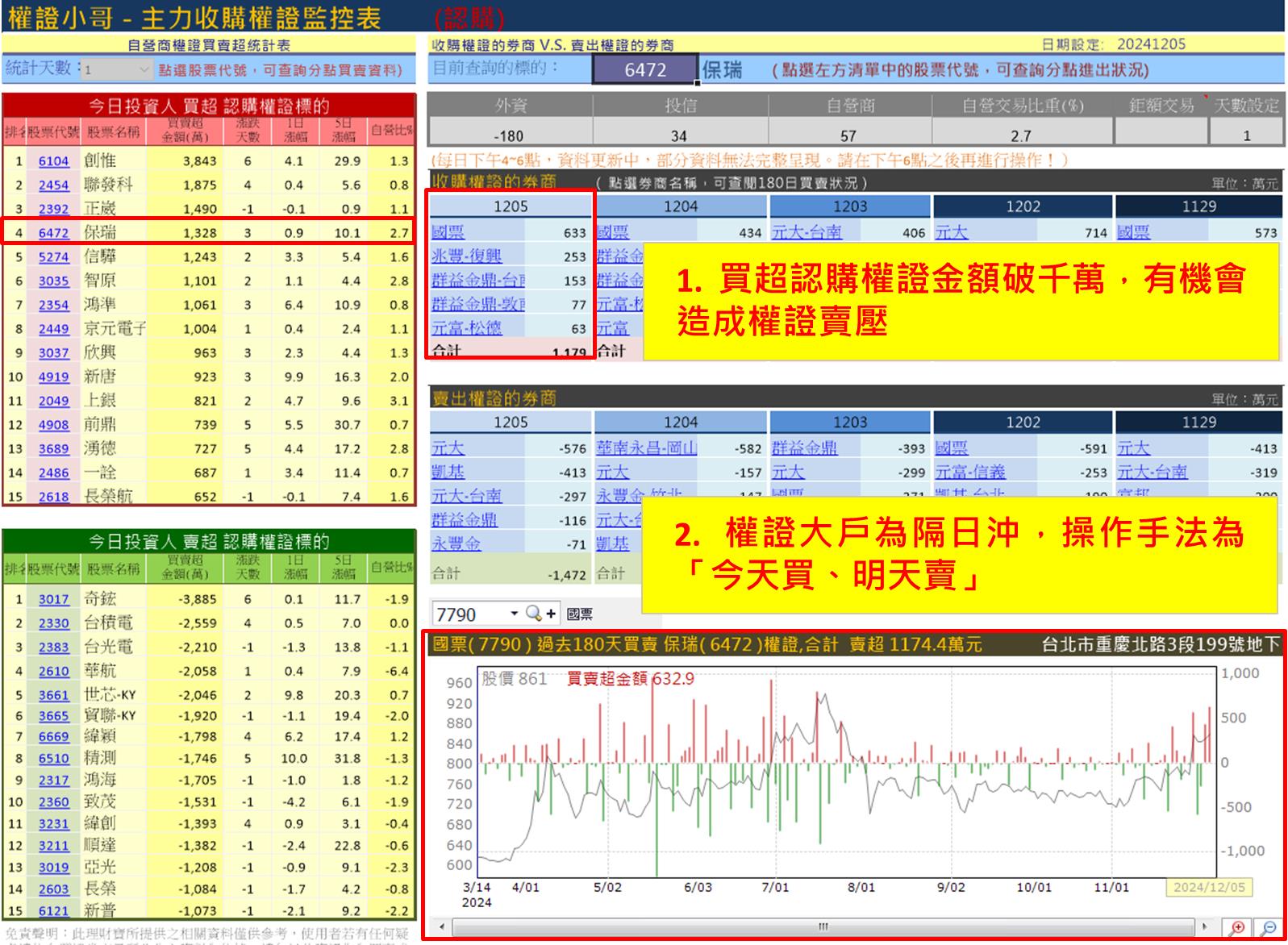The width and height of the screenshot is (1288, 945).
Task: Open stock code 2618 長榮航
Action: coord(53,497)
